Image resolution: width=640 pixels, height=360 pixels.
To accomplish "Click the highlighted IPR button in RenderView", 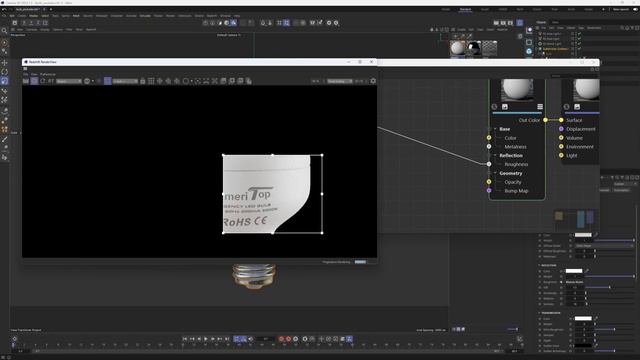I will click(x=34, y=81).
